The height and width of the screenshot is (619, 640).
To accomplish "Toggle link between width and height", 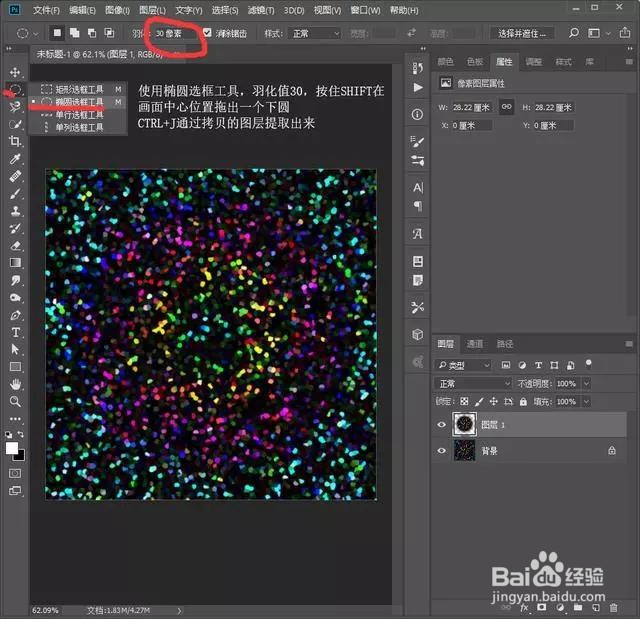I will [x=507, y=107].
